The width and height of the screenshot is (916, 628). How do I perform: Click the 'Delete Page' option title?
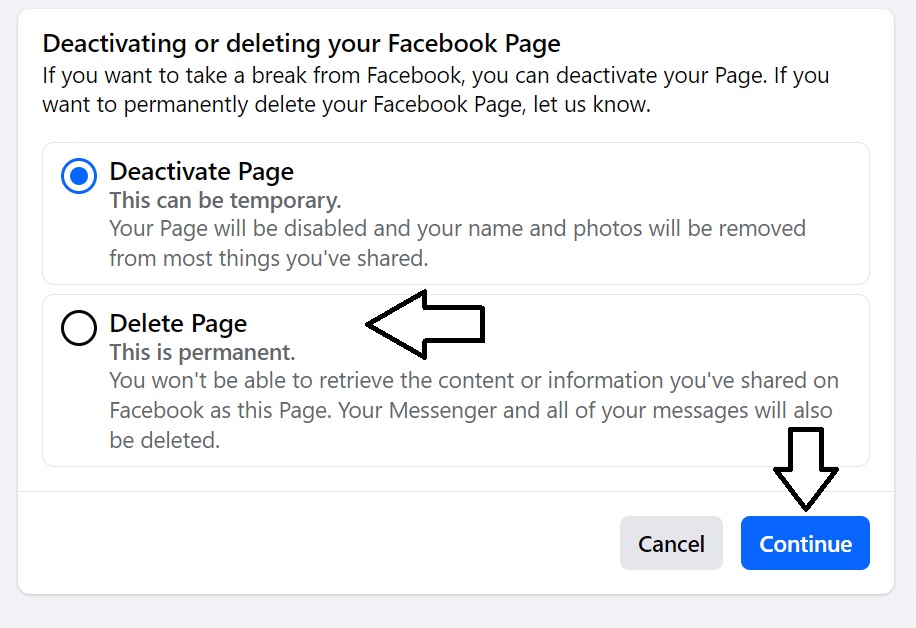[178, 324]
